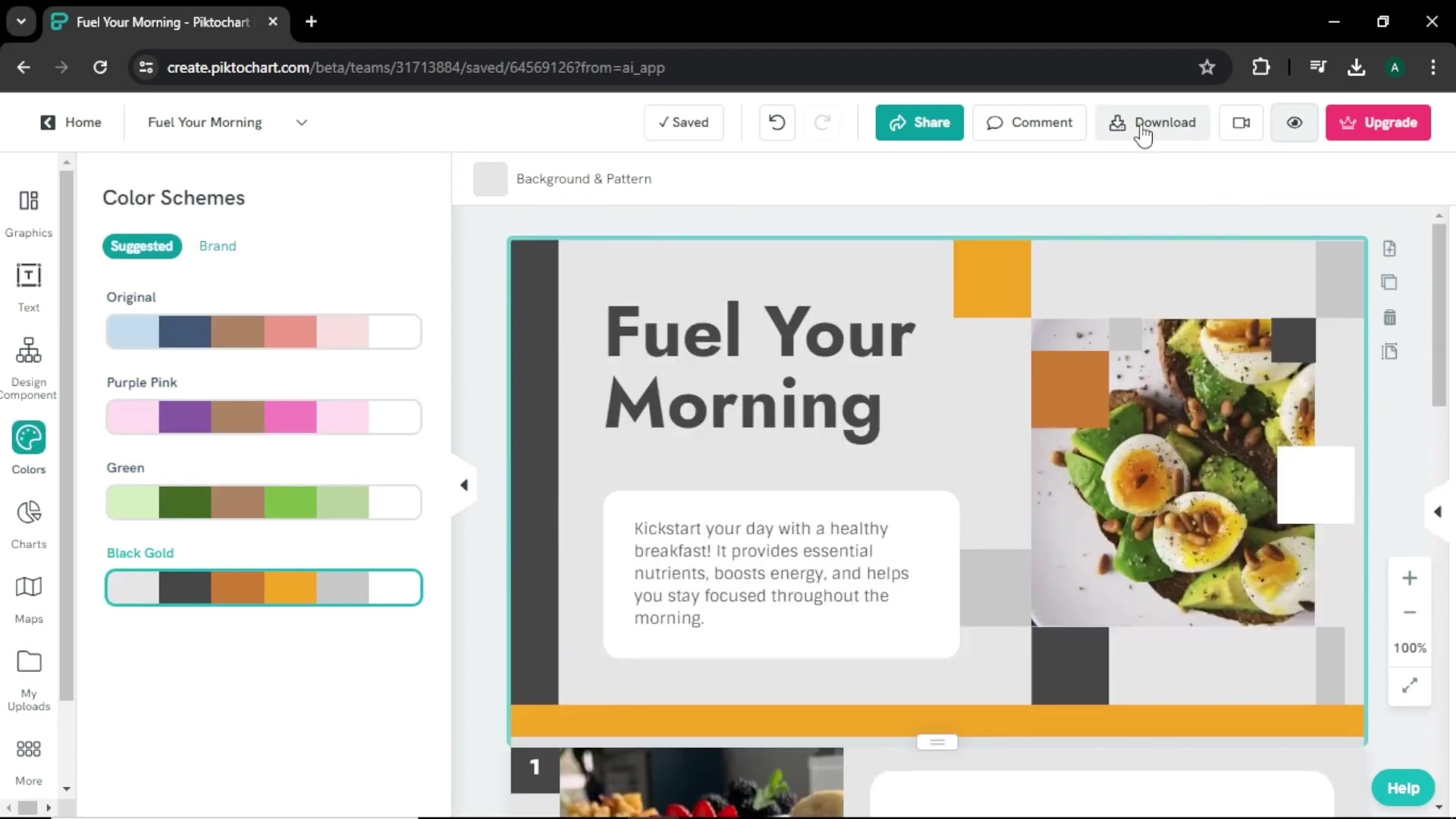This screenshot has height=819, width=1456.
Task: Open the Chrome profile avatar A
Action: pyautogui.click(x=1395, y=67)
